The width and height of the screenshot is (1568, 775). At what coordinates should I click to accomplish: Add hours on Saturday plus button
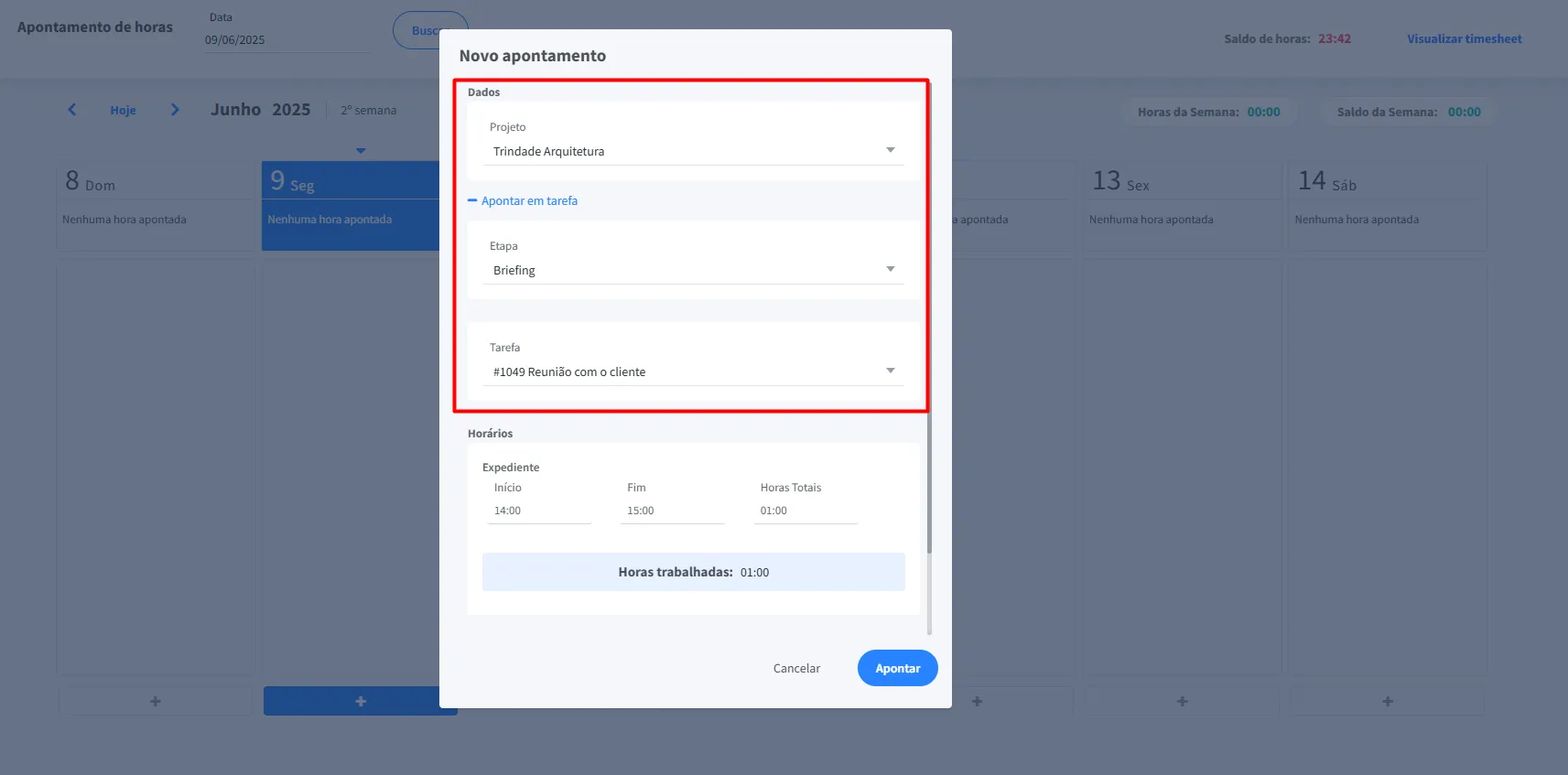click(1388, 701)
